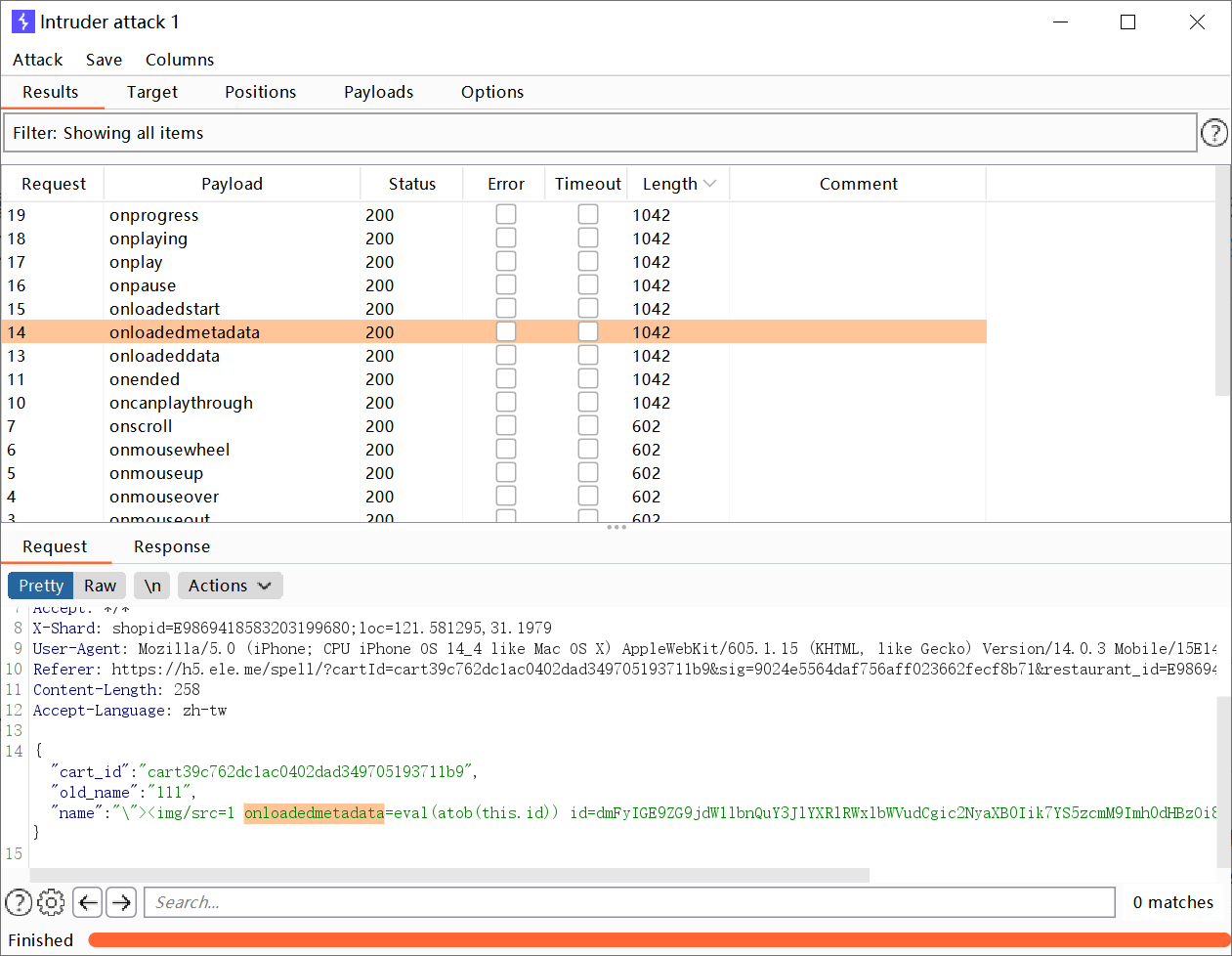Sort by Status column header
The width and height of the screenshot is (1232, 956).
(x=412, y=184)
